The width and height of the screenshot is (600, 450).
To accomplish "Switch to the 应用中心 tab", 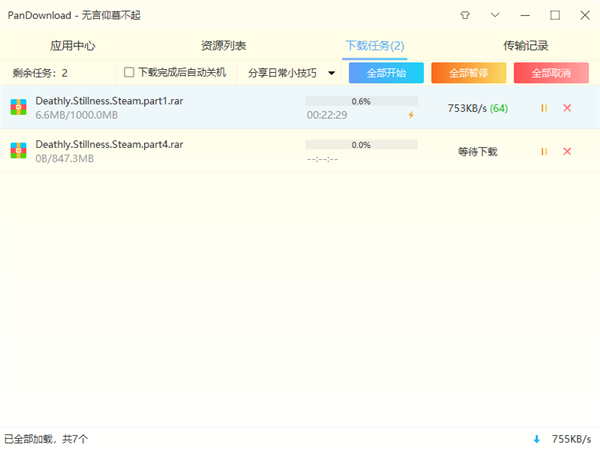I will tap(73, 46).
